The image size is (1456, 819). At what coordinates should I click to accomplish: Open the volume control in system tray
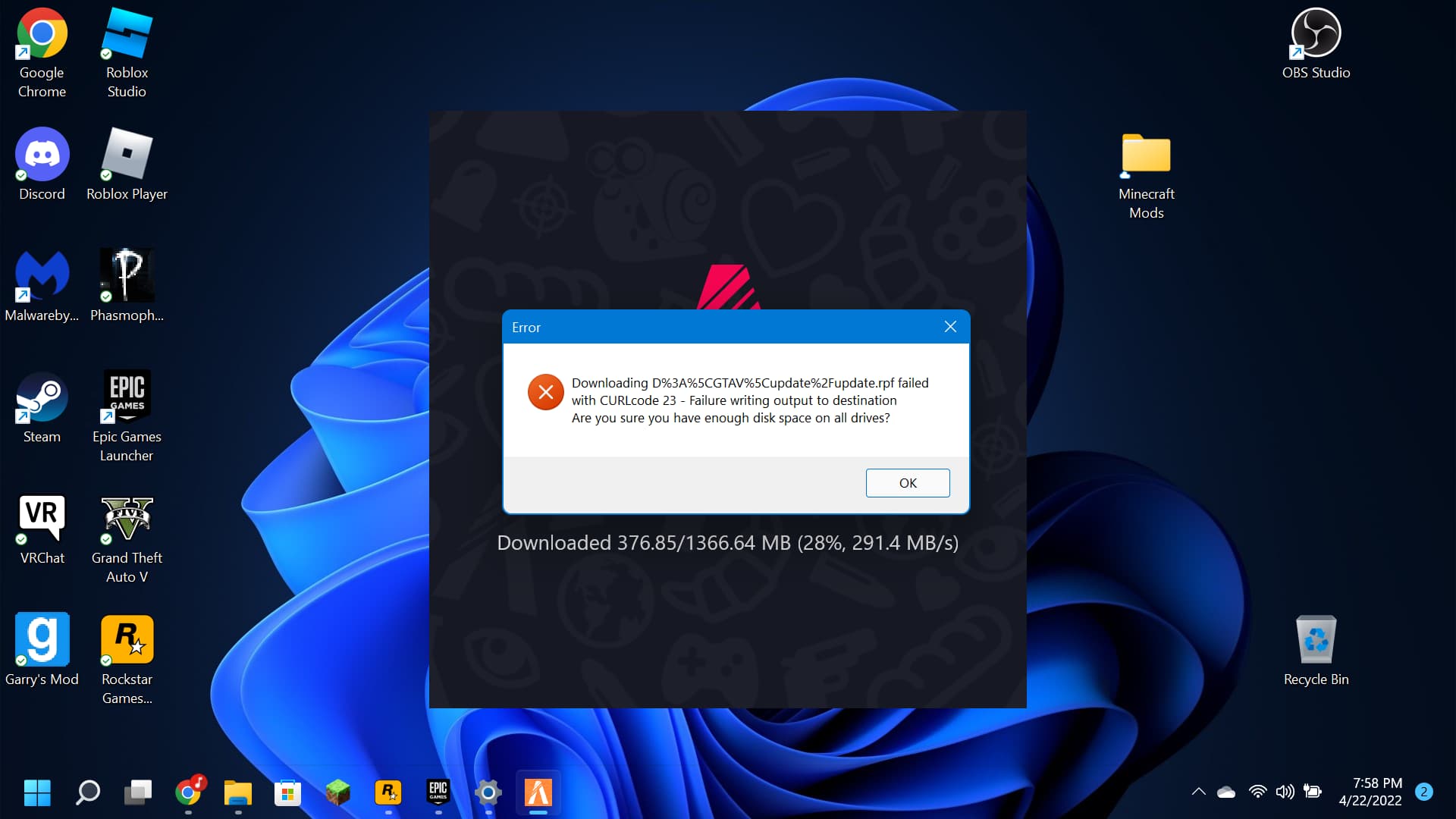[1285, 792]
